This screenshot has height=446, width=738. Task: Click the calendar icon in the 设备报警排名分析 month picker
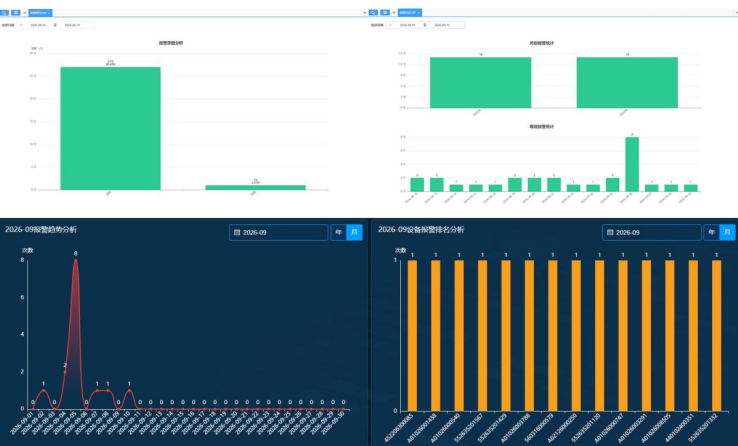click(610, 232)
